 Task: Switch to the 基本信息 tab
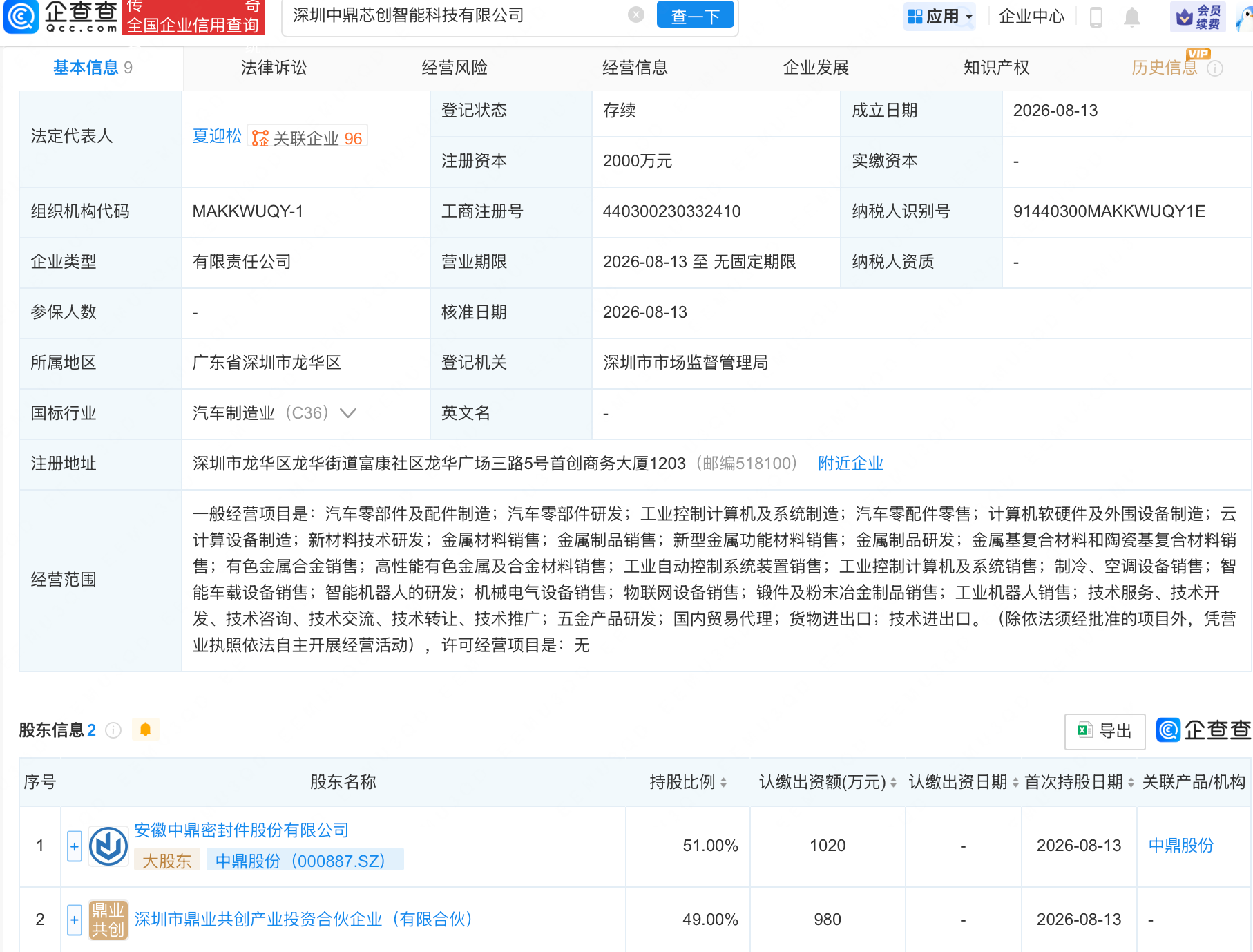point(93,68)
